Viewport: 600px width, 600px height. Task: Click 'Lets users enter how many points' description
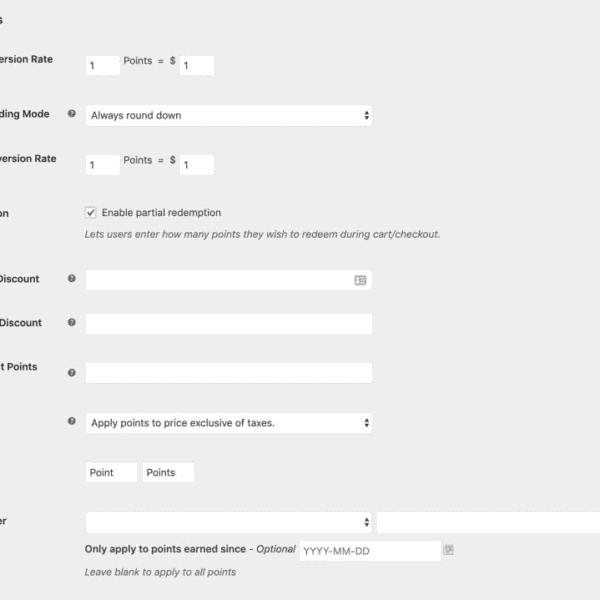click(262, 234)
